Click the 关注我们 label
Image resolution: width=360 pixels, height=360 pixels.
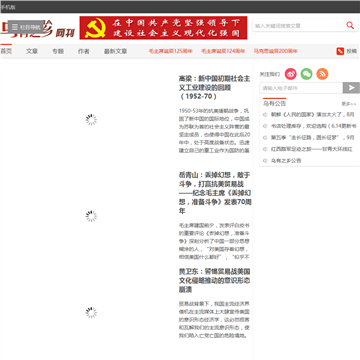coord(270,74)
